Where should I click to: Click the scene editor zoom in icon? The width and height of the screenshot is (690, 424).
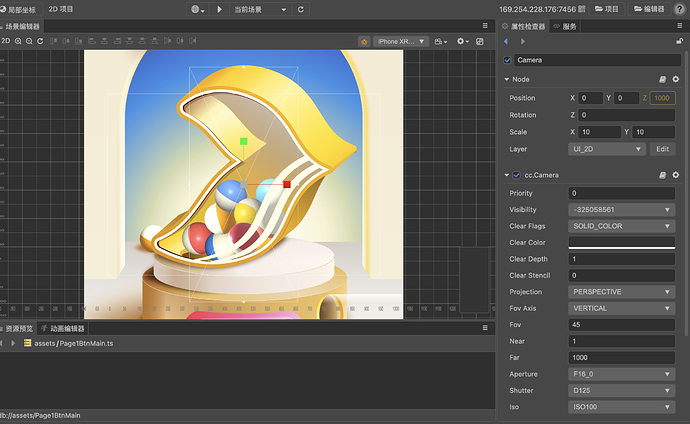click(19, 41)
